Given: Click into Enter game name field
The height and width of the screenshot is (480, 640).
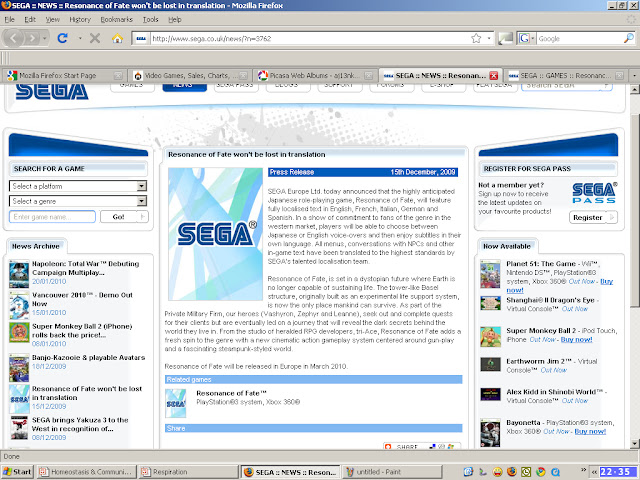Looking at the screenshot, I should point(52,217).
